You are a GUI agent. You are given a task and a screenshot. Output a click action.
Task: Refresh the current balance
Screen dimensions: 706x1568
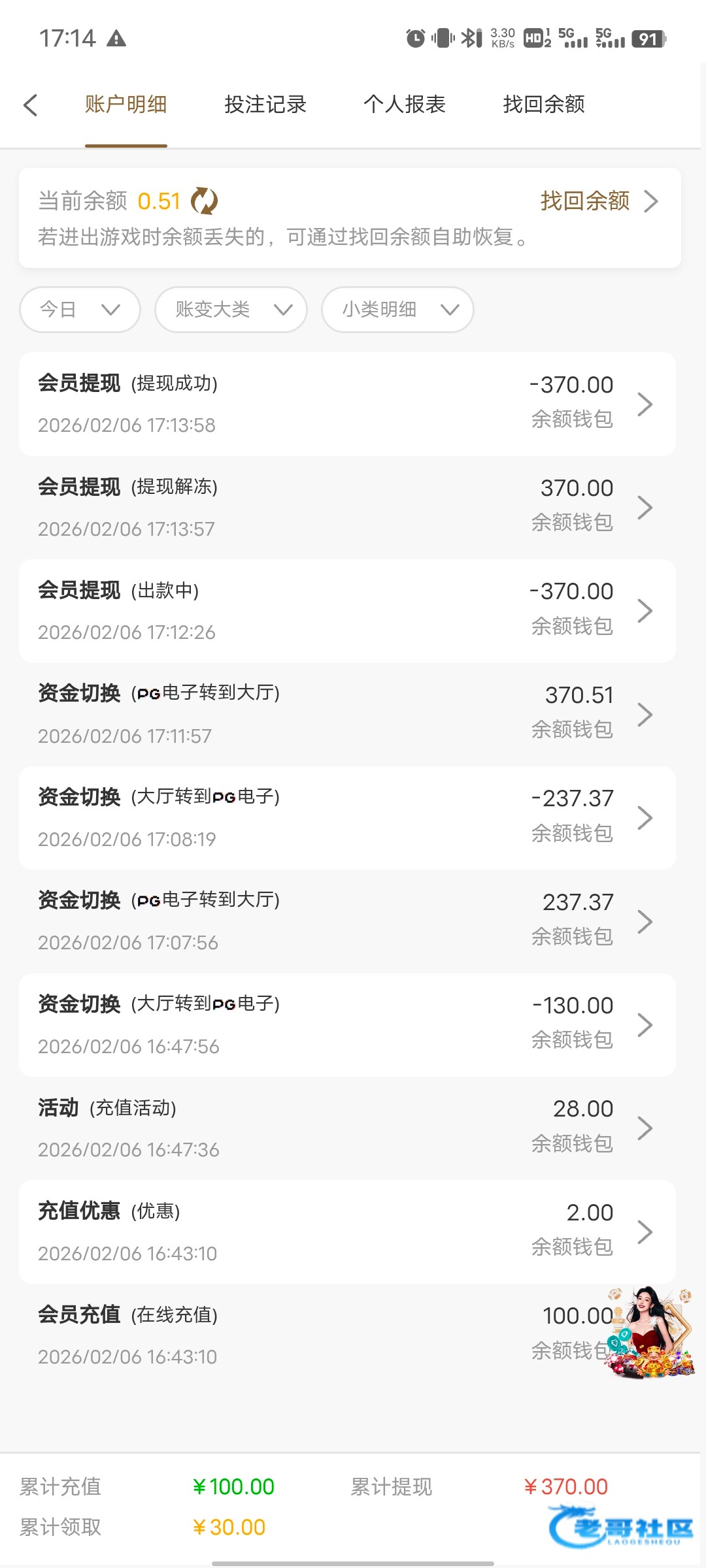point(204,201)
